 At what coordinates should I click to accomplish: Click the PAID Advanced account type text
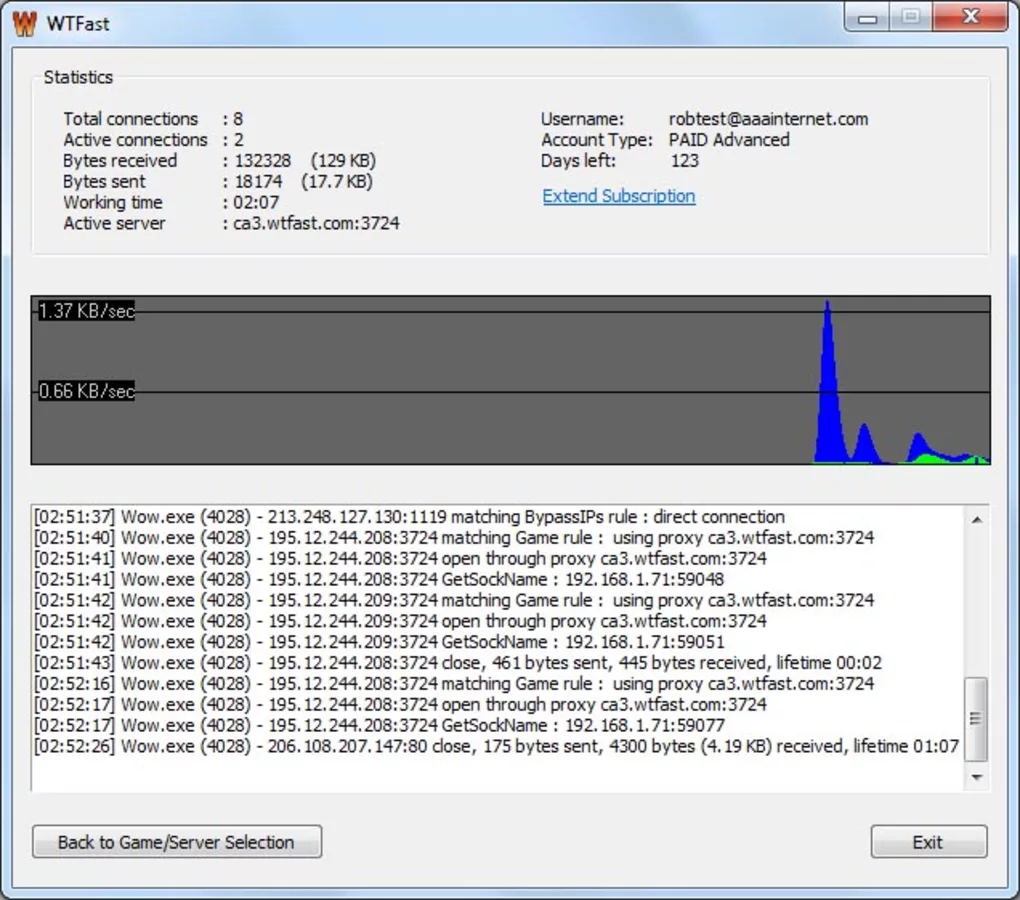tap(729, 140)
